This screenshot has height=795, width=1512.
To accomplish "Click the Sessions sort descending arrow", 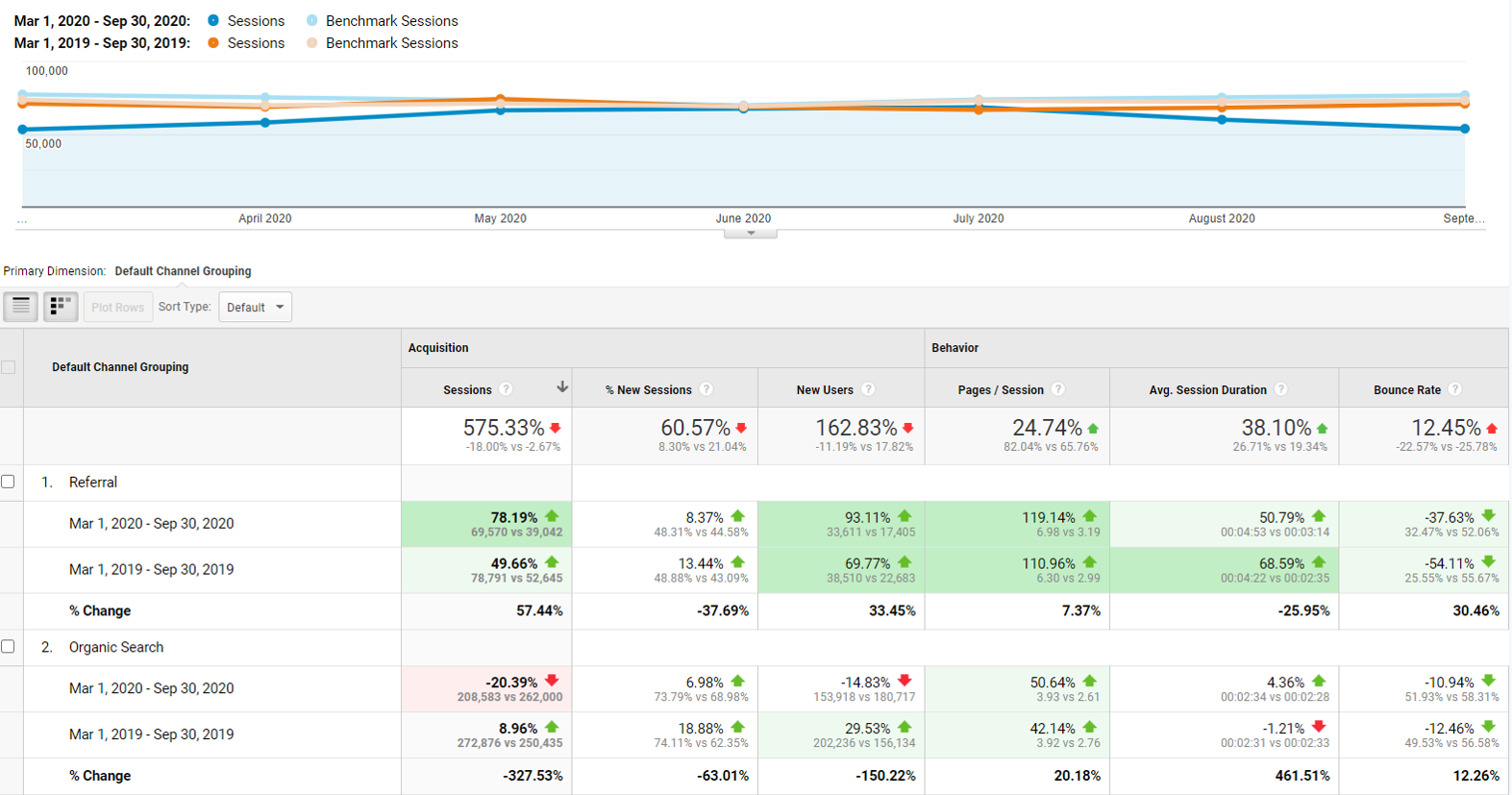I will [x=562, y=387].
